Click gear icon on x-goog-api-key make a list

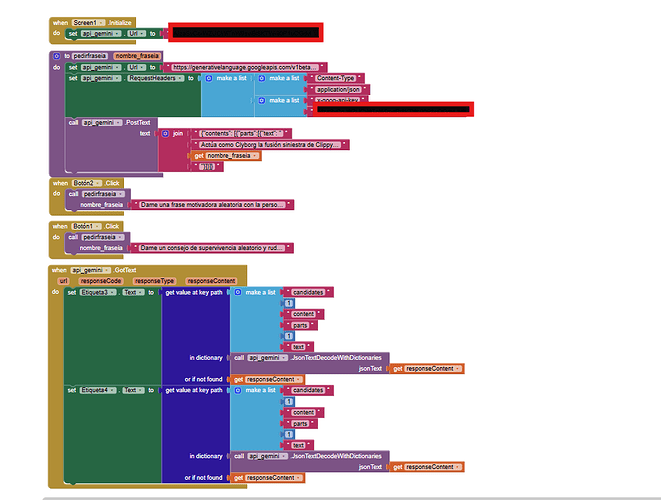click(x=262, y=101)
